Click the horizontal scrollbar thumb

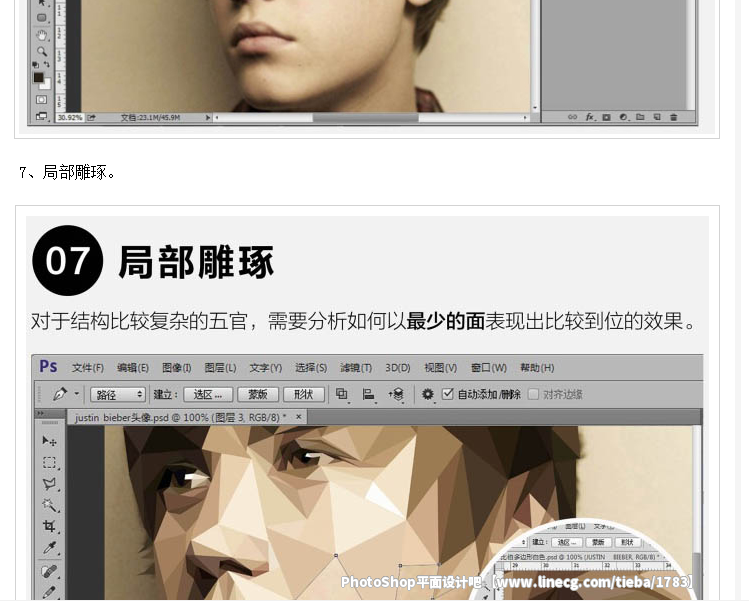pyautogui.click(x=365, y=118)
